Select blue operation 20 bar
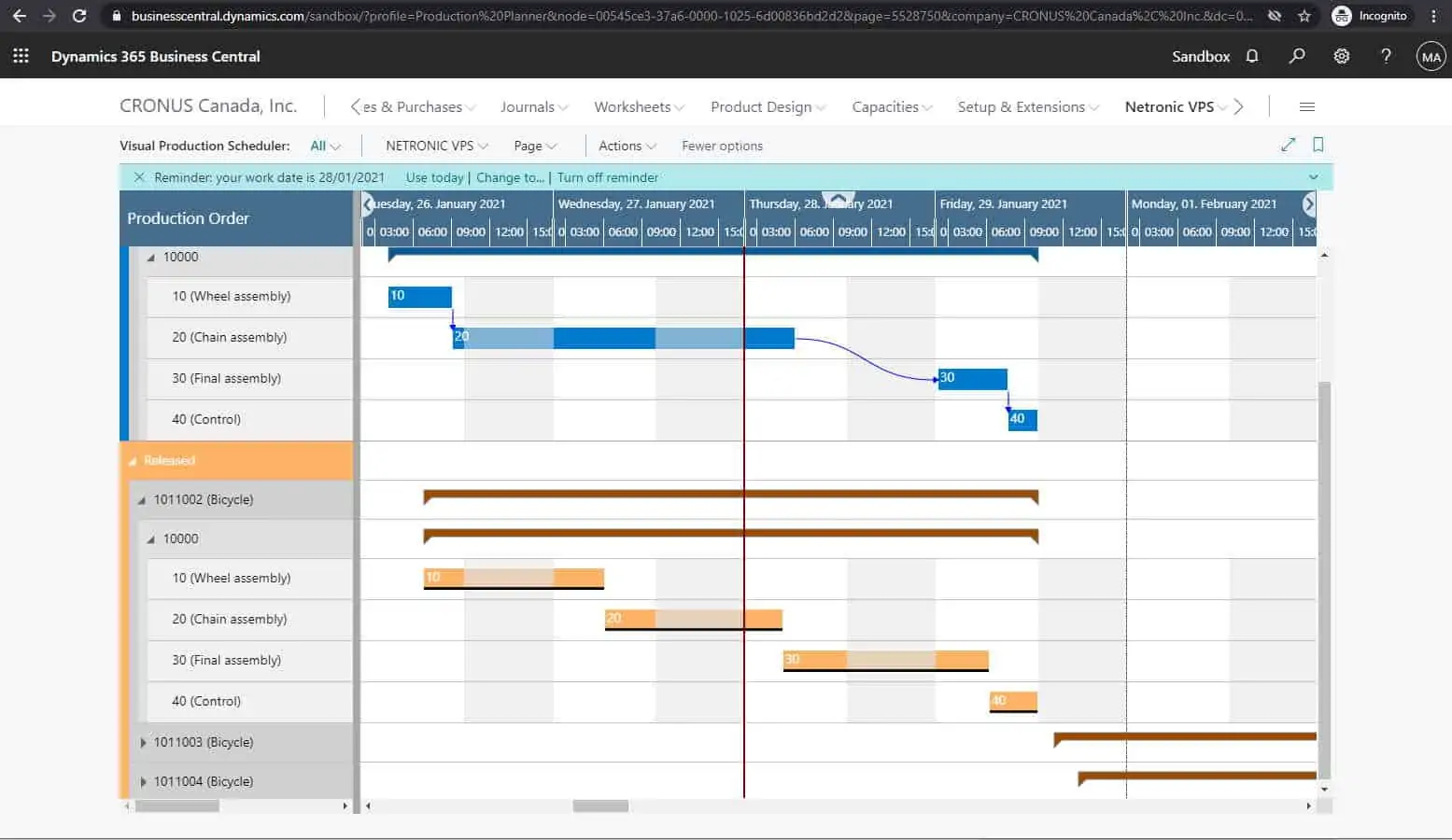The height and width of the screenshot is (840, 1452). pos(624,338)
